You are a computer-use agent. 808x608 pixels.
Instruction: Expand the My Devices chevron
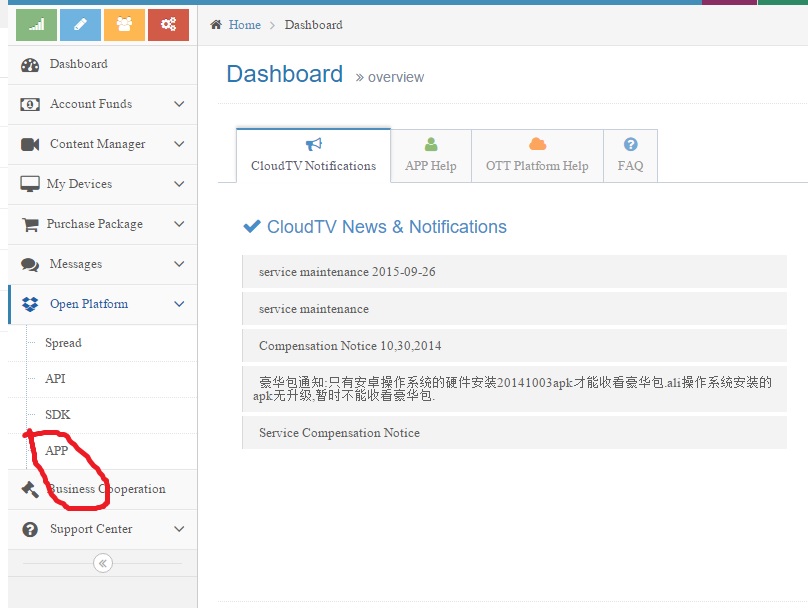179,184
